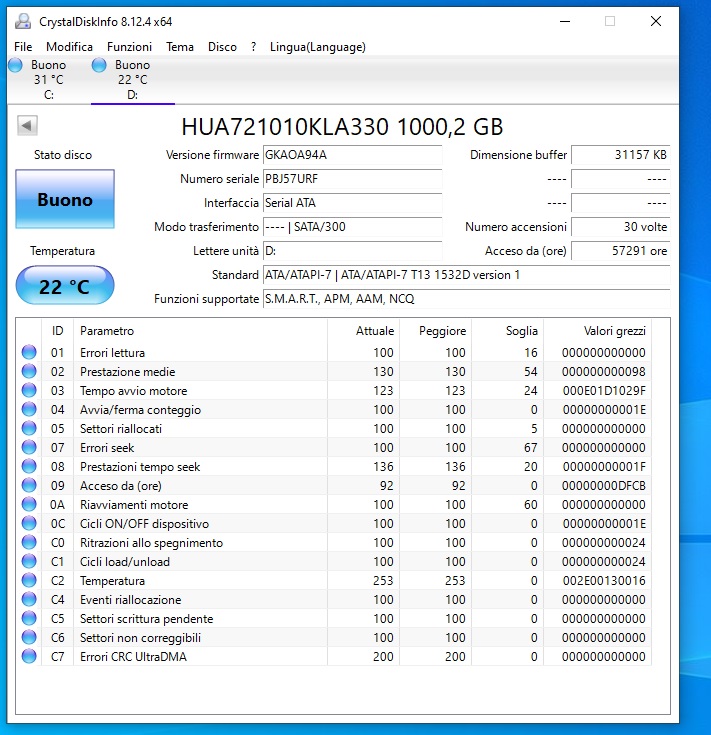Click the '31 °C' temperature label for drive C:
The height and width of the screenshot is (735, 711).
click(x=48, y=80)
